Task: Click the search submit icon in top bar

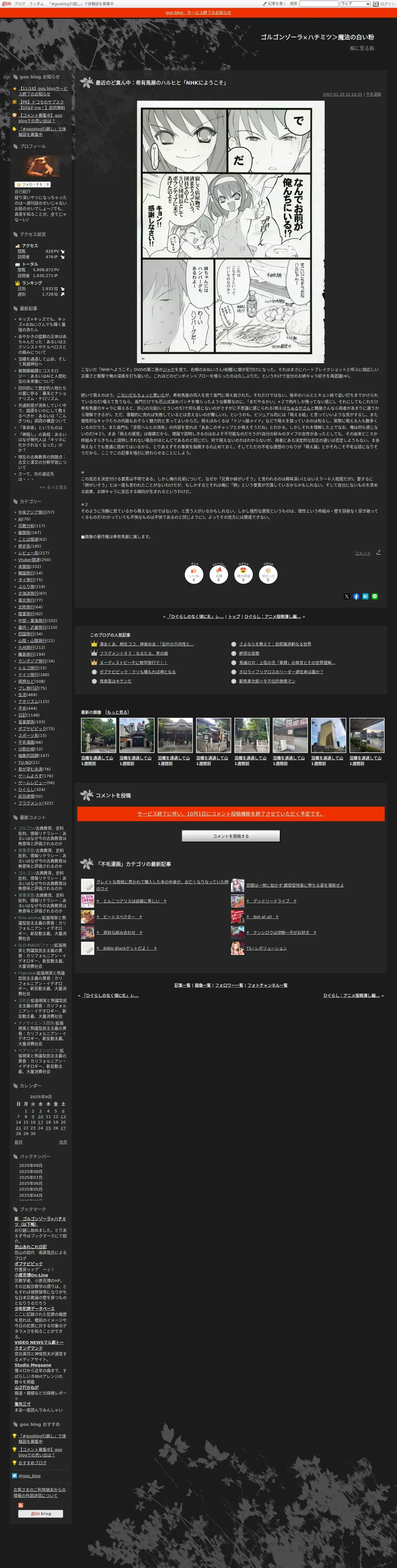Action: tap(376, 4)
